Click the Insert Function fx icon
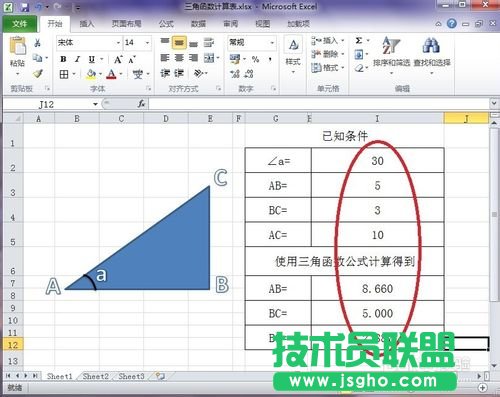The height and width of the screenshot is (397, 500). [141, 104]
